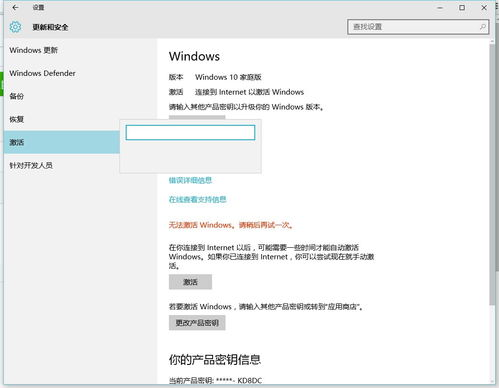Click the empty popup text input box

click(190, 133)
